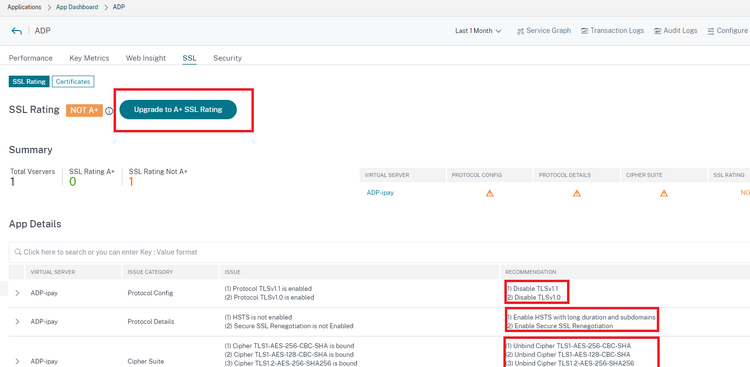This screenshot has height=367, width=750.
Task: Click 'Cipher TLS1-AES-128-CBC-SHA is bound' issue
Action: (289, 355)
